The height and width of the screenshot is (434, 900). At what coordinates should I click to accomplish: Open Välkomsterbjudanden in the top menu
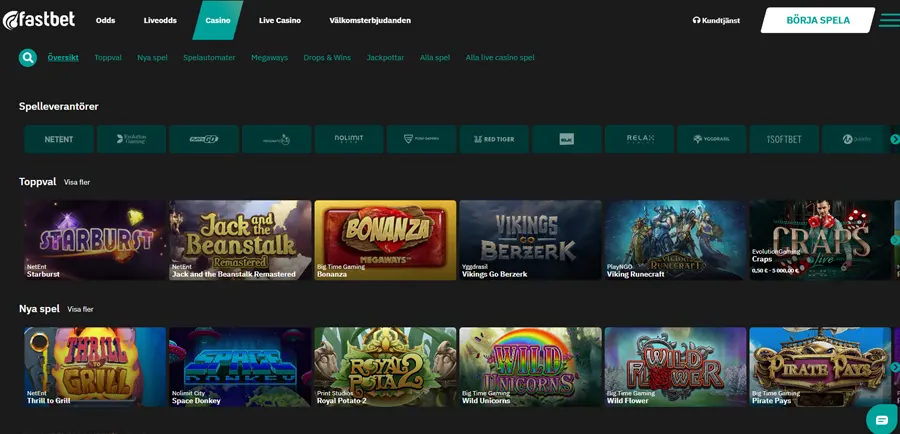tap(370, 20)
